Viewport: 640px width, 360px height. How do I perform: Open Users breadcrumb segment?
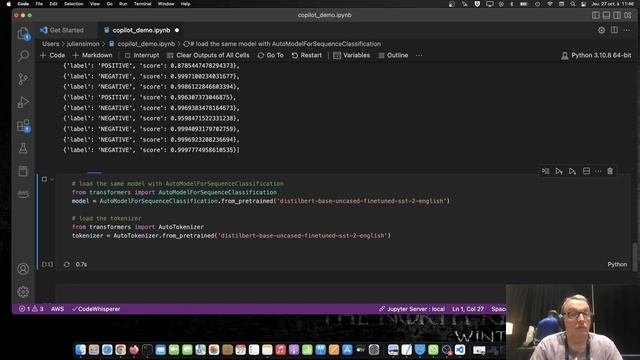[51, 44]
